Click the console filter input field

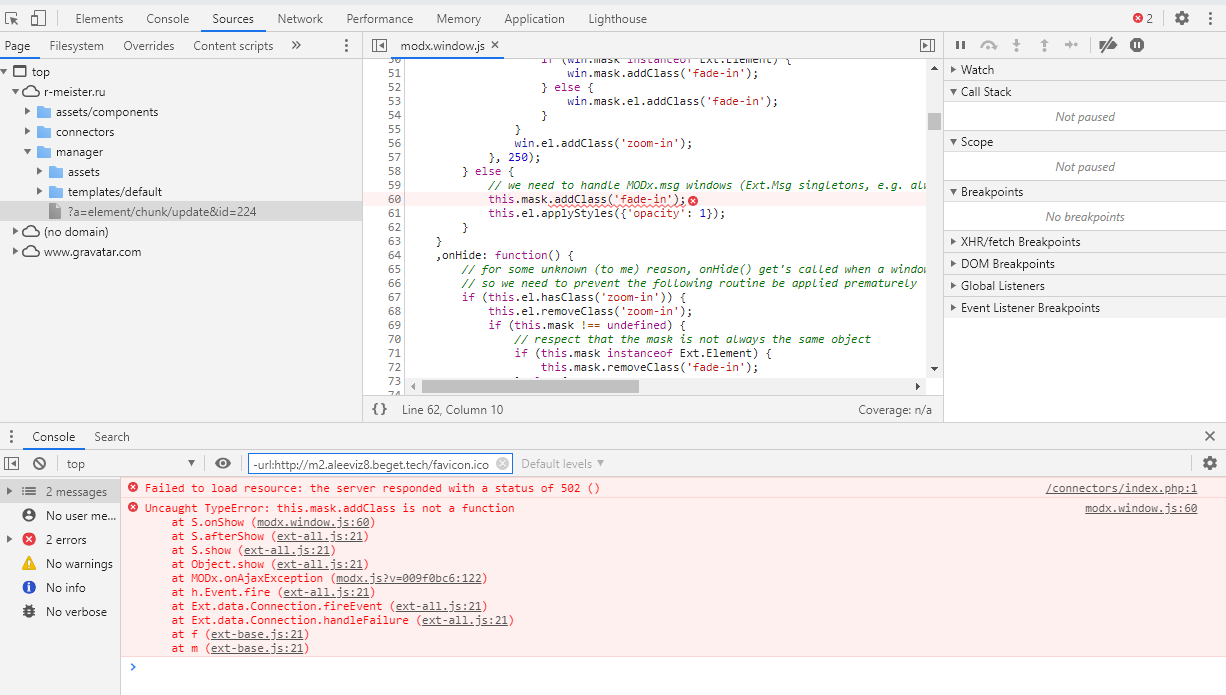pyautogui.click(x=380, y=464)
